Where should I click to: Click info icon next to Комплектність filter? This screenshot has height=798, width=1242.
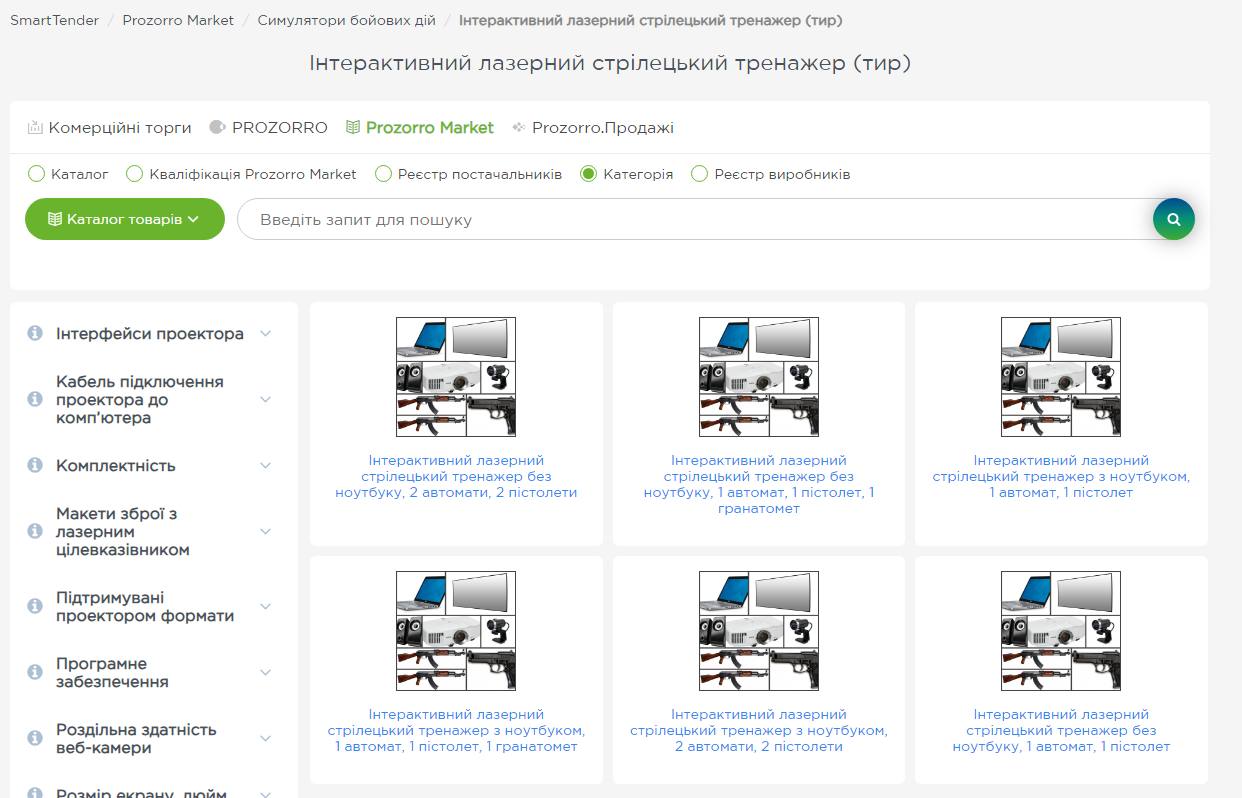pyautogui.click(x=35, y=465)
